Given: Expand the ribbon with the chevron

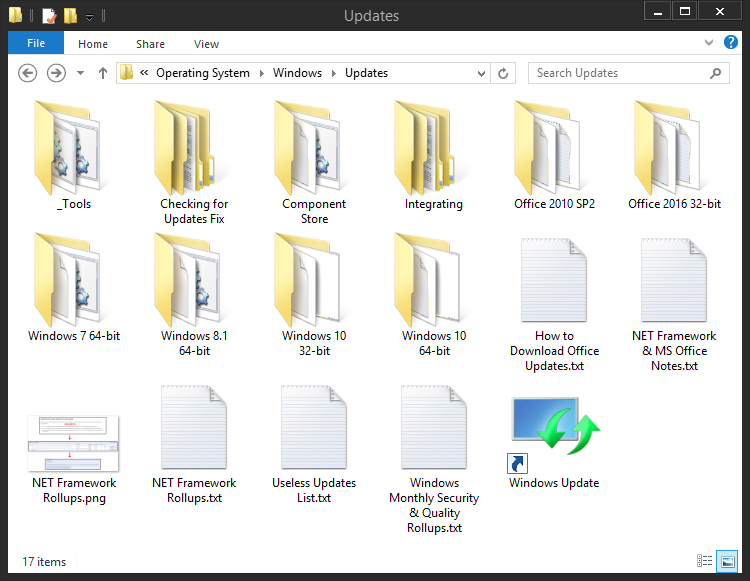Looking at the screenshot, I should tap(709, 43).
